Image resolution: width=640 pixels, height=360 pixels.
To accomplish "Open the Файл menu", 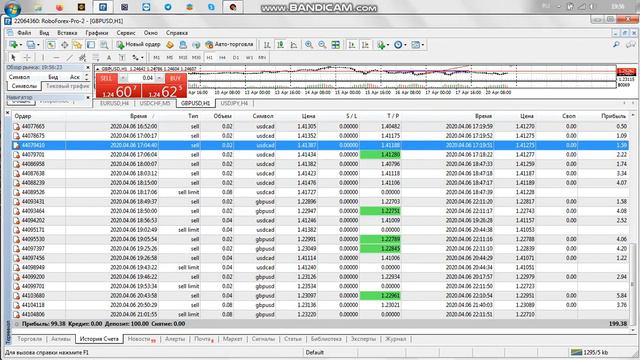I will pyautogui.click(x=24, y=33).
